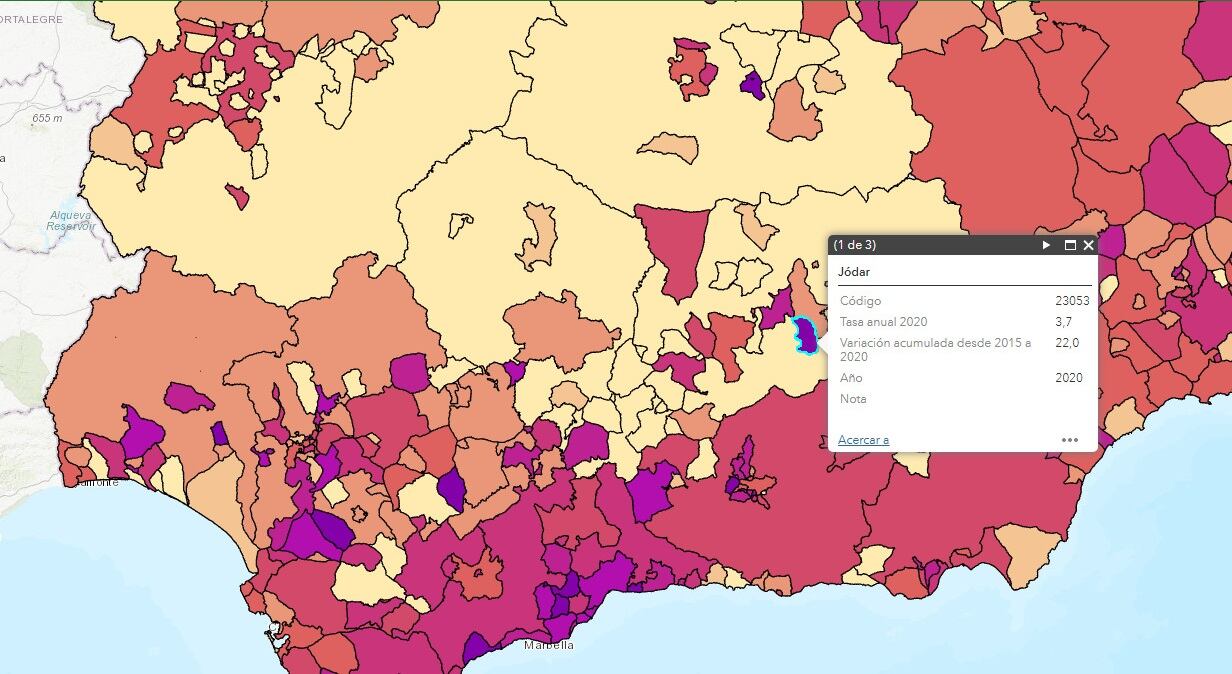
Task: Click the Alqueva Reservoir map label
Action: (x=69, y=221)
